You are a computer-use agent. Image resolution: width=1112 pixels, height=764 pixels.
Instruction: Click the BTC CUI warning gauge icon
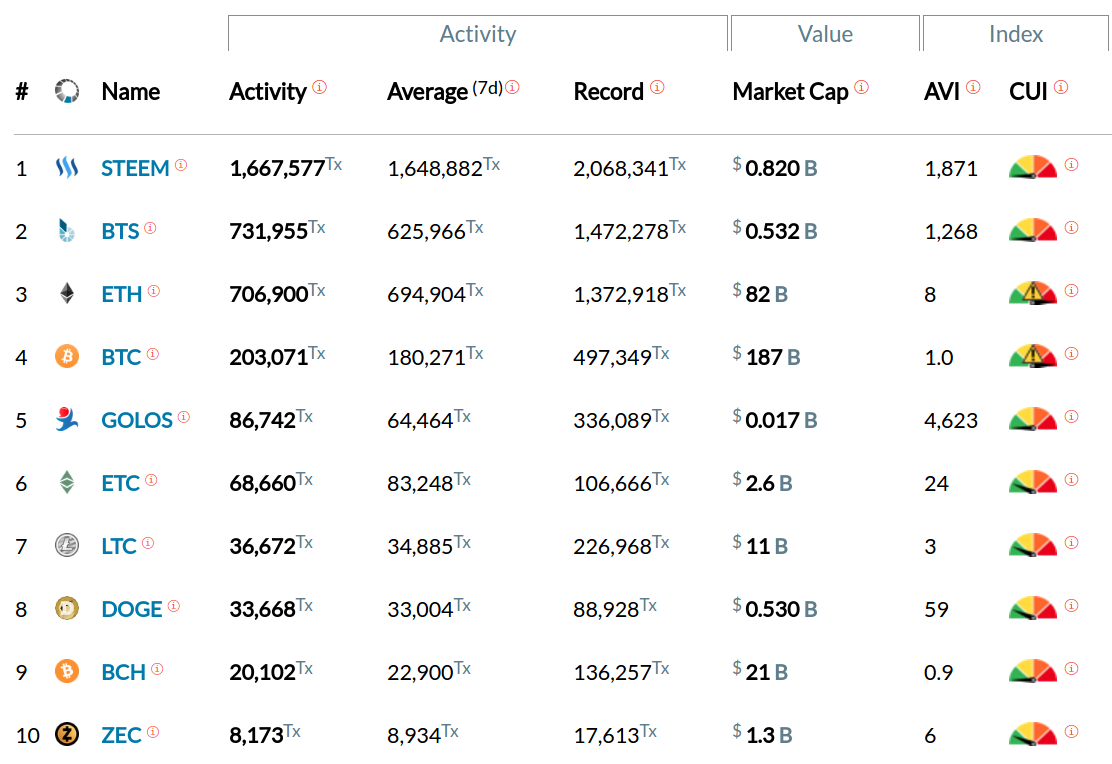pyautogui.click(x=1033, y=355)
